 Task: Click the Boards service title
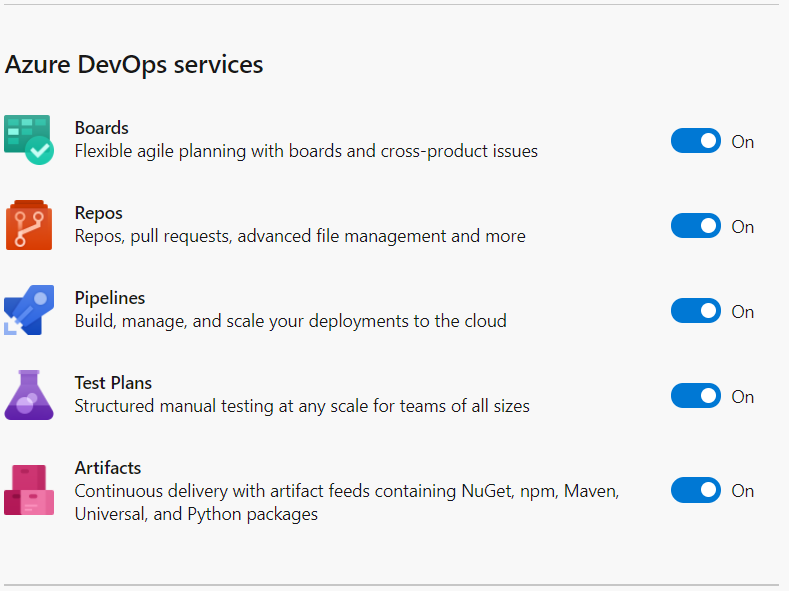click(x=102, y=128)
